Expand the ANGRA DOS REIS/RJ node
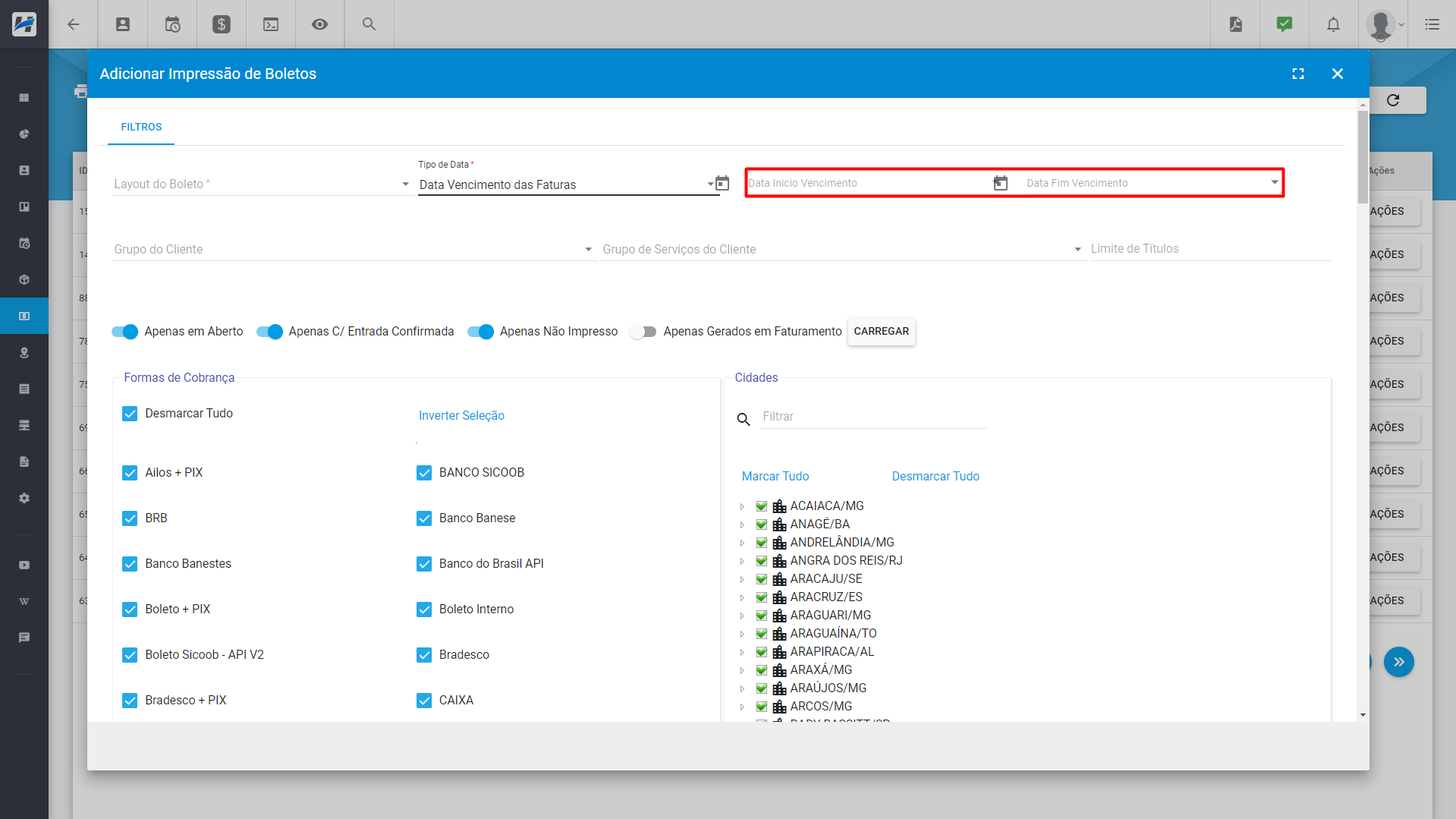The height and width of the screenshot is (819, 1456). click(x=742, y=561)
